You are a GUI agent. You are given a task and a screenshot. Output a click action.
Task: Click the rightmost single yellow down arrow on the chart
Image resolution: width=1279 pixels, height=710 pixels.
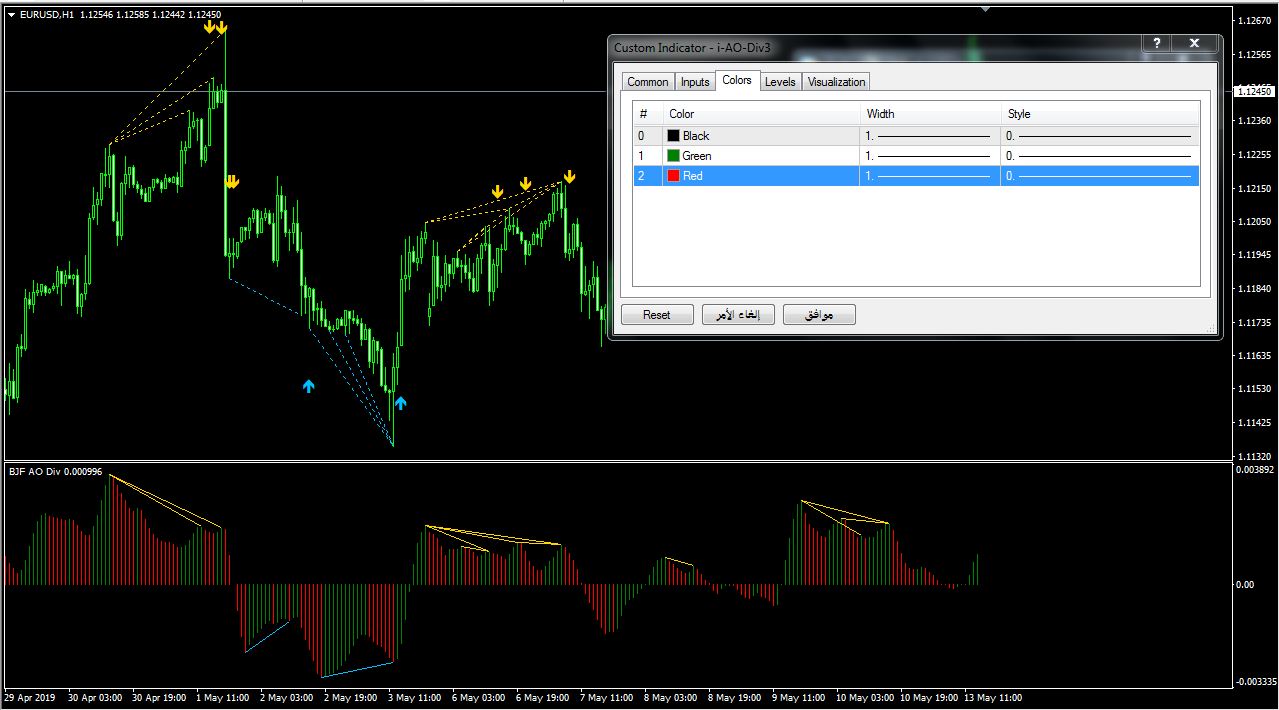pos(569,177)
